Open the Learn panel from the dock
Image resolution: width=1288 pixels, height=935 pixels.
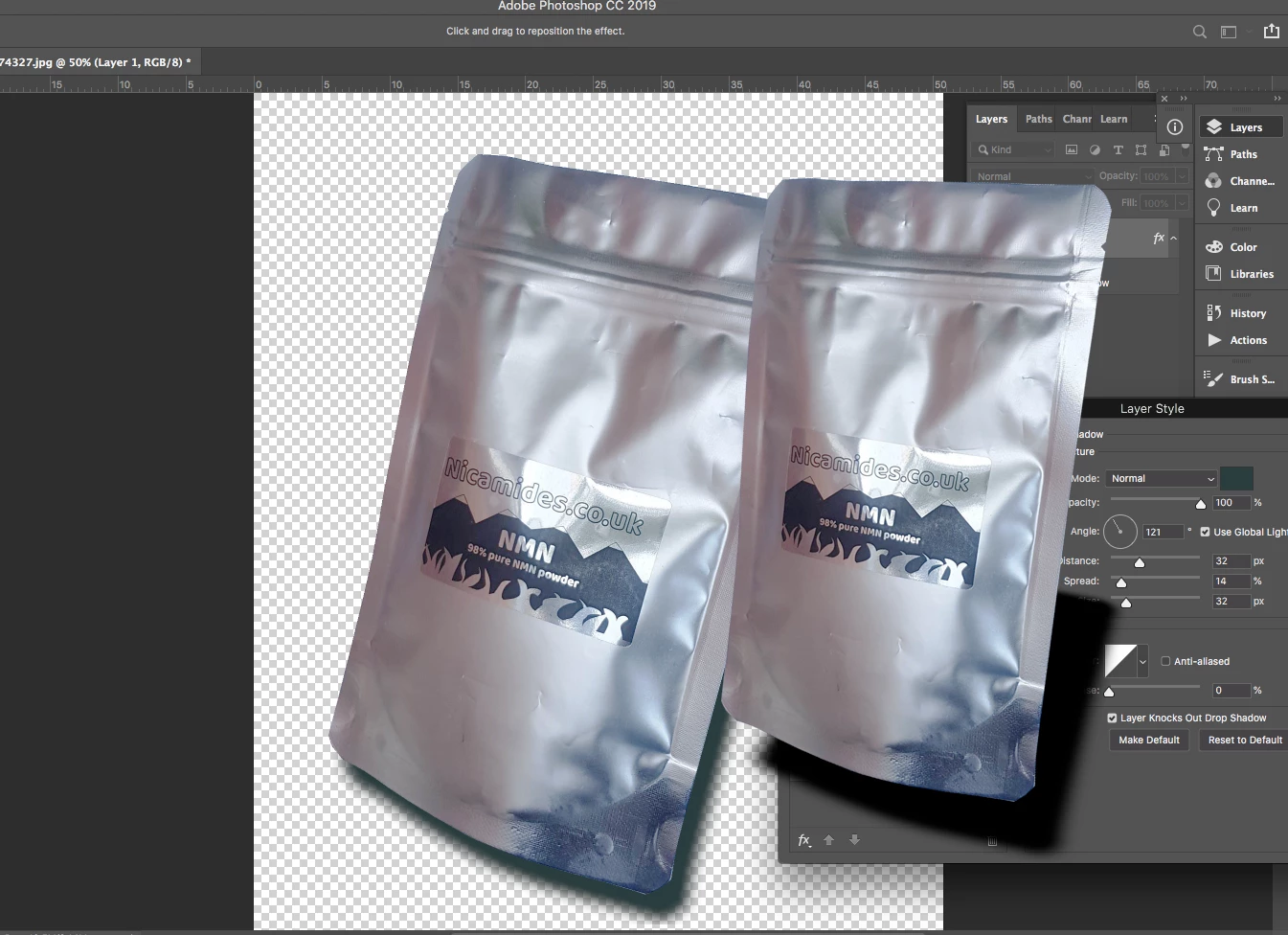pos(1241,208)
